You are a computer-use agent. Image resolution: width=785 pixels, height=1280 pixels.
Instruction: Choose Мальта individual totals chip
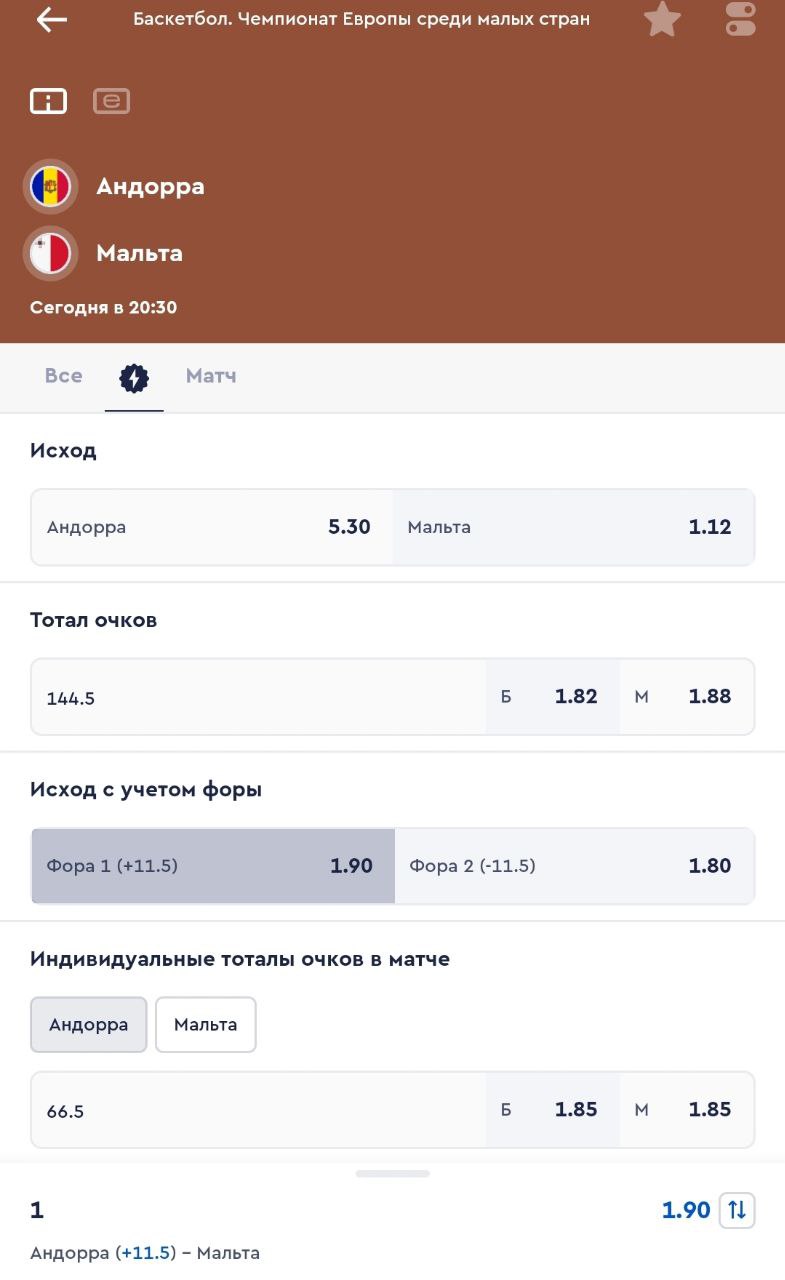[x=205, y=1024]
